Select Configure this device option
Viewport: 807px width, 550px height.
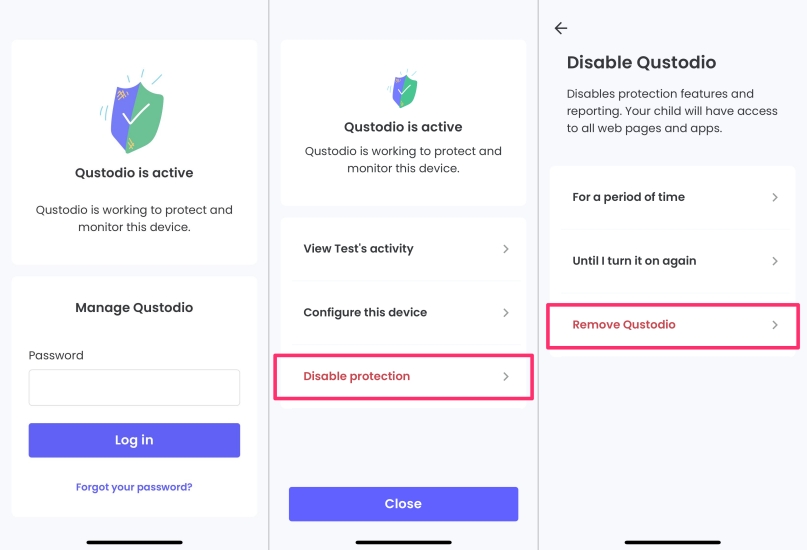coord(365,313)
